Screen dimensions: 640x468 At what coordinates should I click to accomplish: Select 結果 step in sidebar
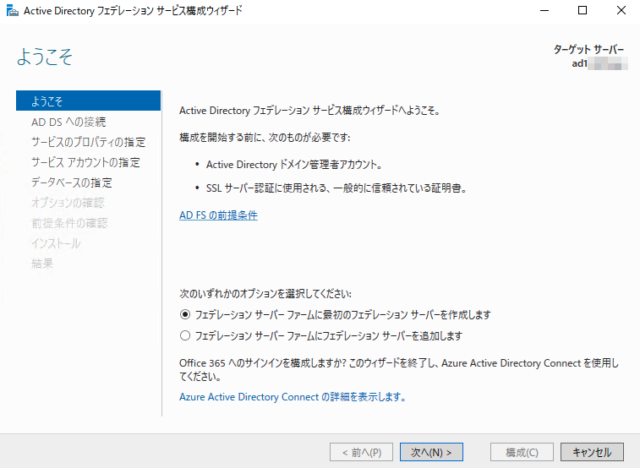(x=42, y=264)
